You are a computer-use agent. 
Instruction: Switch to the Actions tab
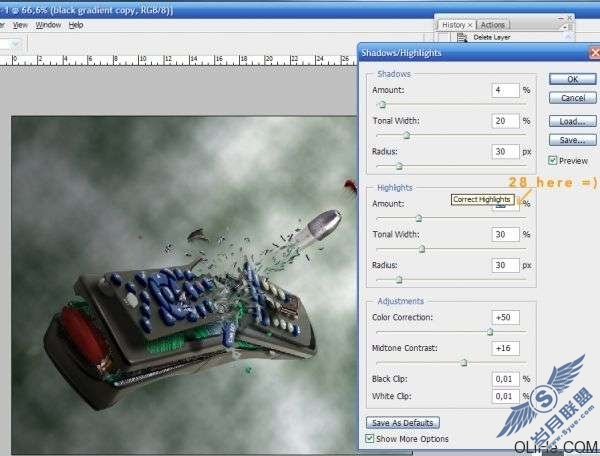(x=492, y=25)
